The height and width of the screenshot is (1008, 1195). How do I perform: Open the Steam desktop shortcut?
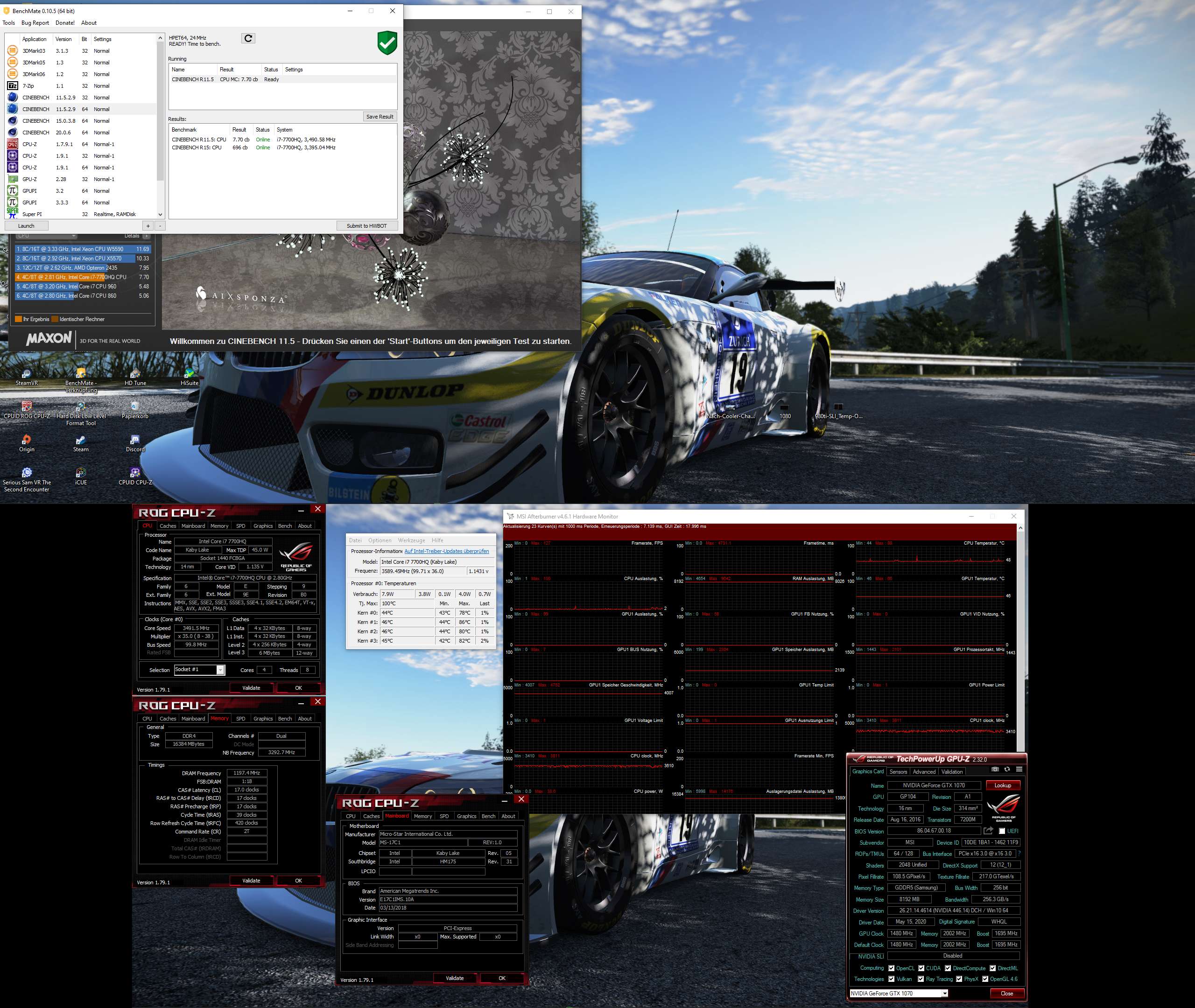tap(81, 443)
